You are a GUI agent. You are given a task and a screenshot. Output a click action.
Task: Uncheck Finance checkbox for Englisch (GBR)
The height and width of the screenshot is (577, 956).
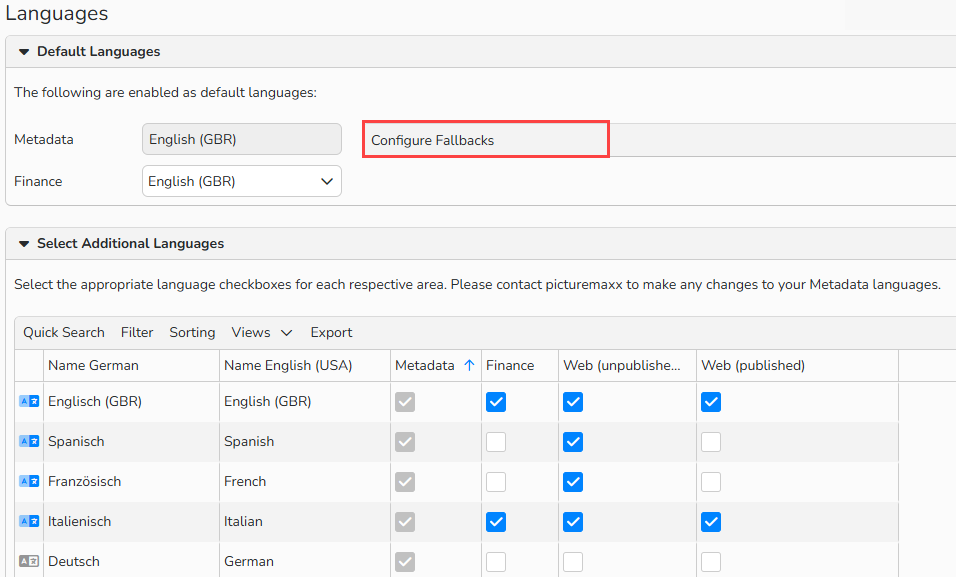click(x=496, y=402)
